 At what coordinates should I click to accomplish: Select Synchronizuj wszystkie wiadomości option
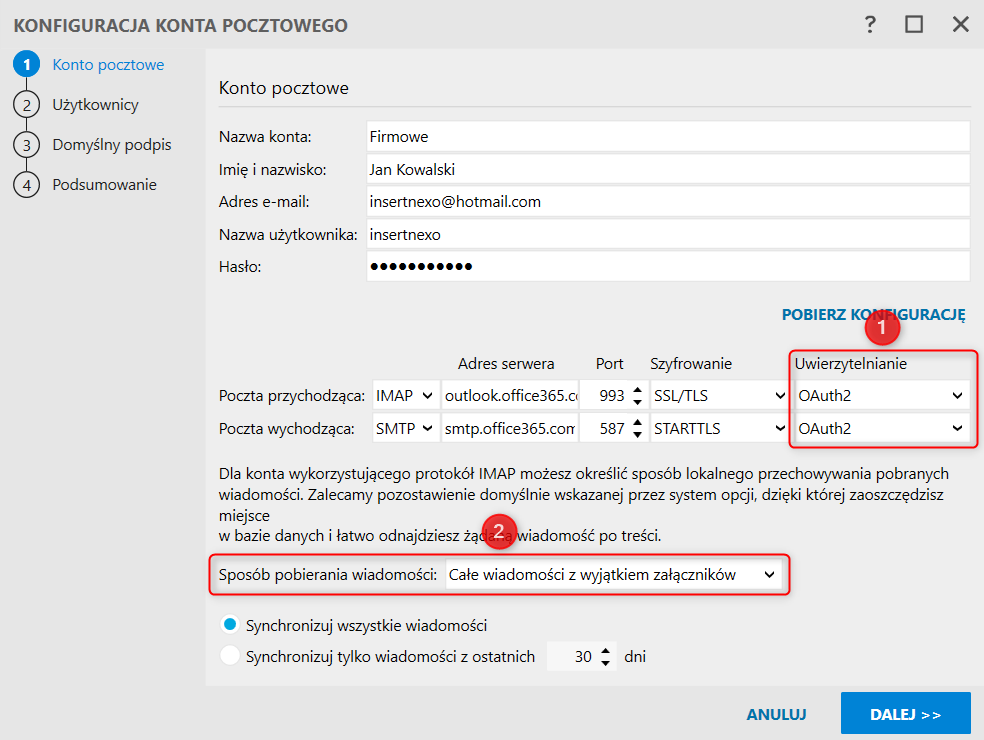click(x=230, y=626)
